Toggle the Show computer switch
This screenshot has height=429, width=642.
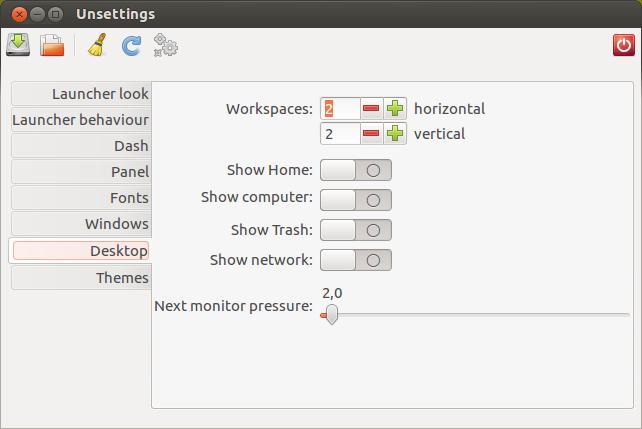(356, 200)
